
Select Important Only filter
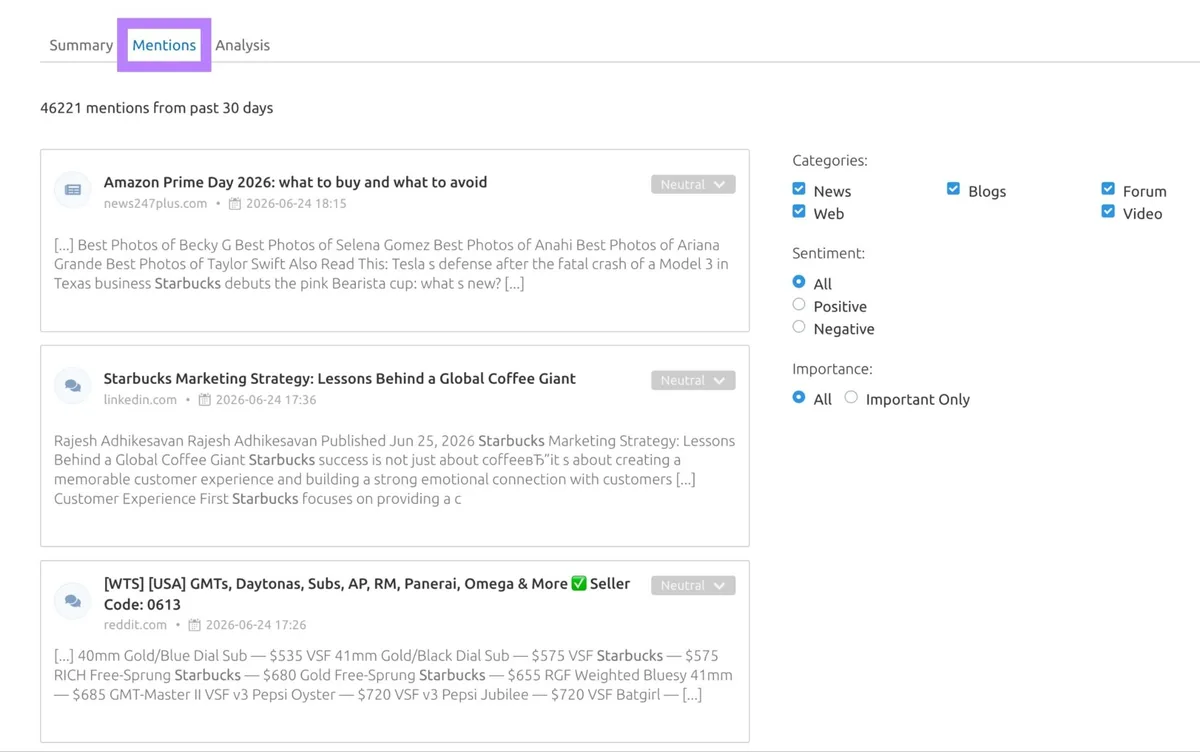[x=851, y=397]
